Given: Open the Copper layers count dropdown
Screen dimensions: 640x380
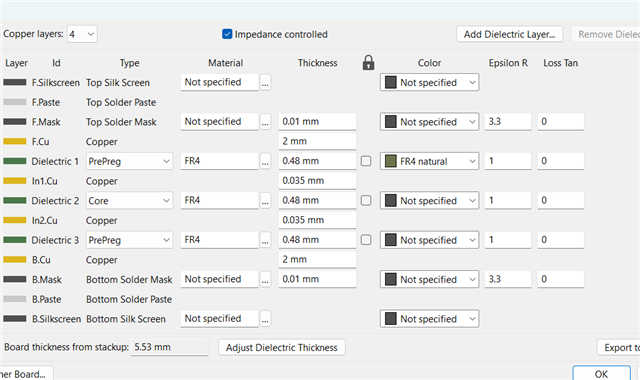Looking at the screenshot, I should pos(82,34).
